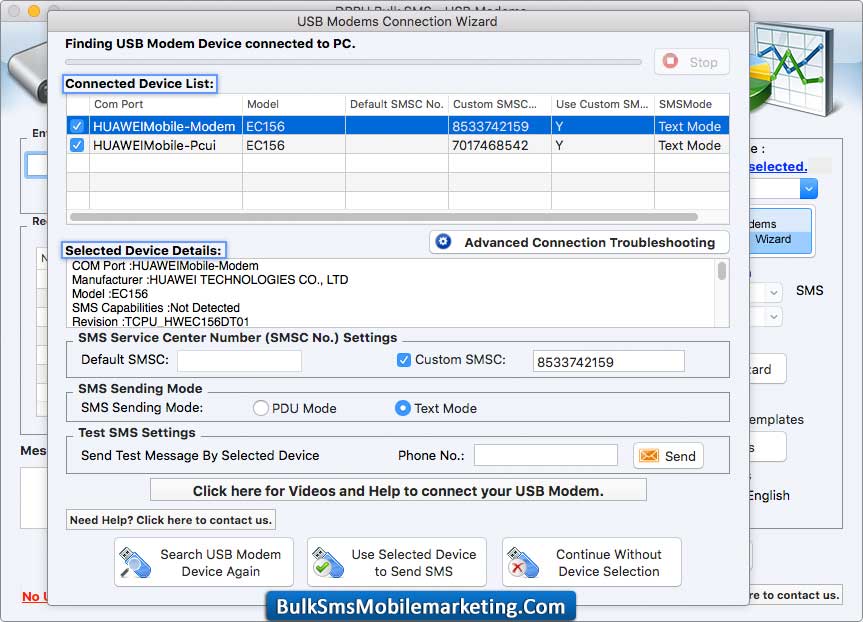Click the Default SMSC No. column header
Screen dimensions: 863x622
click(396, 104)
